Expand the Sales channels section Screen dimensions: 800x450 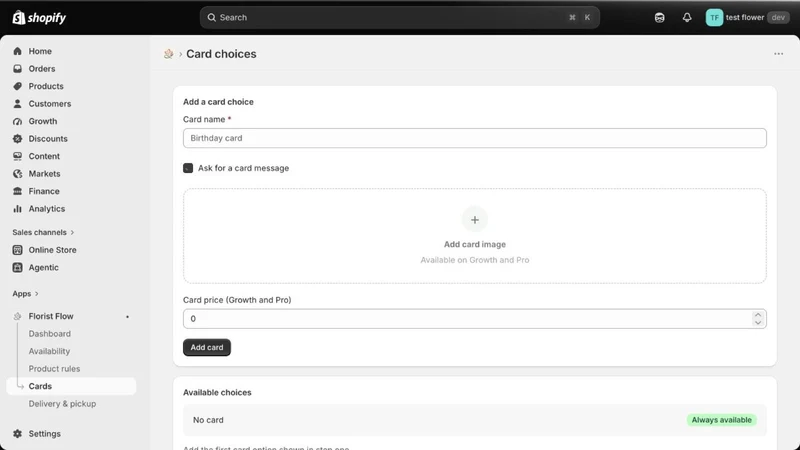pyautogui.click(x=43, y=232)
